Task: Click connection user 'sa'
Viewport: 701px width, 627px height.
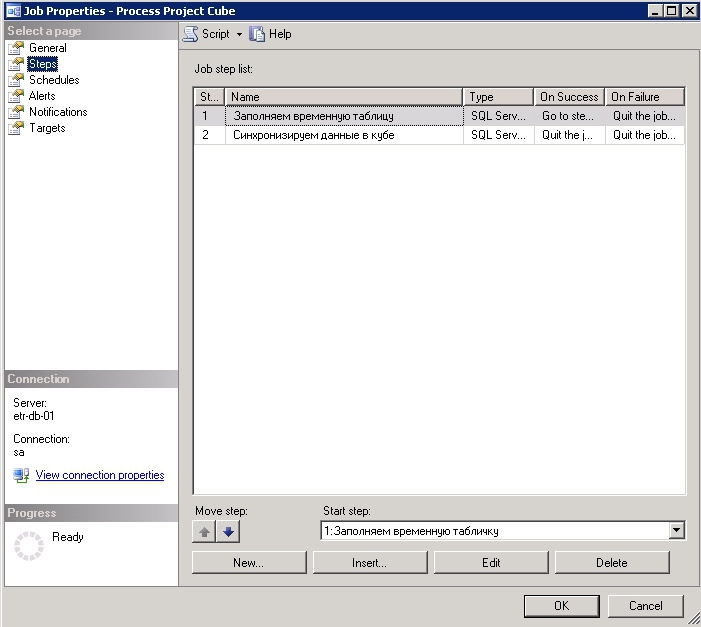Action: [x=19, y=453]
